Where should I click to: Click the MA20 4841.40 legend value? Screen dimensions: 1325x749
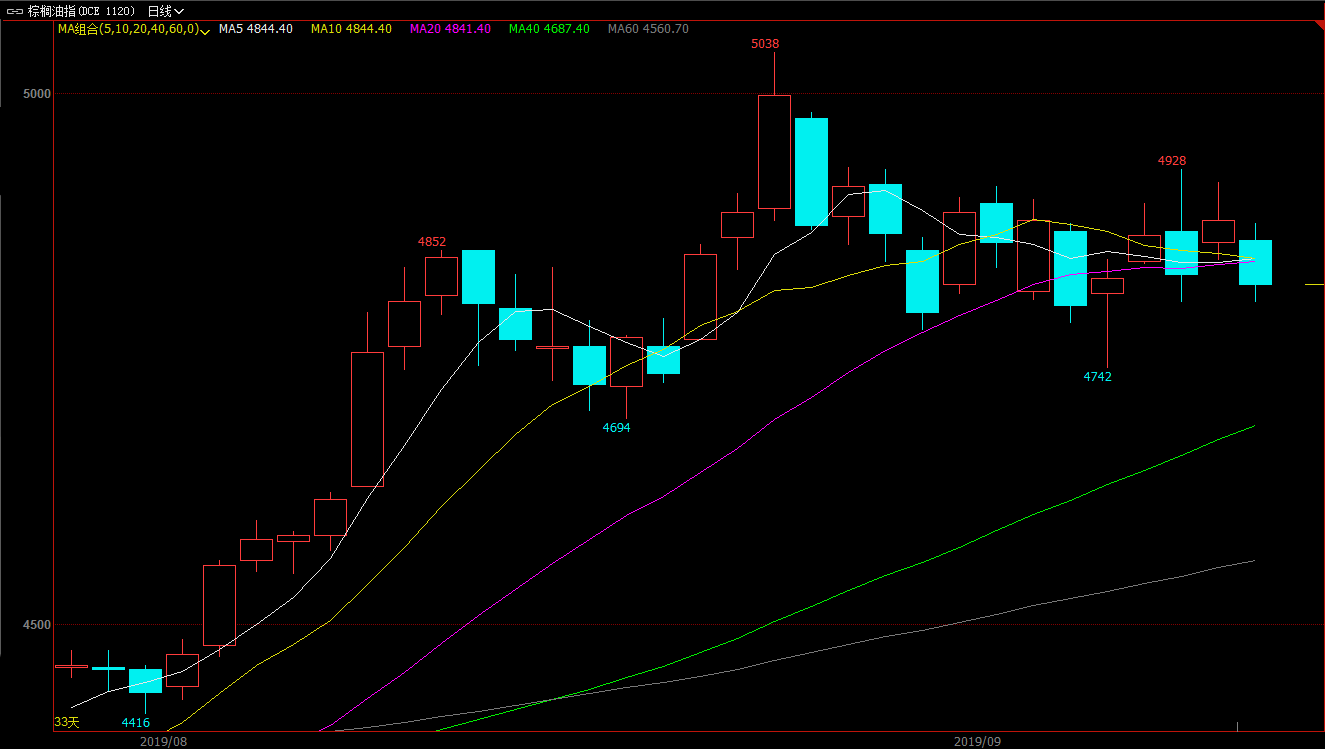pyautogui.click(x=450, y=29)
